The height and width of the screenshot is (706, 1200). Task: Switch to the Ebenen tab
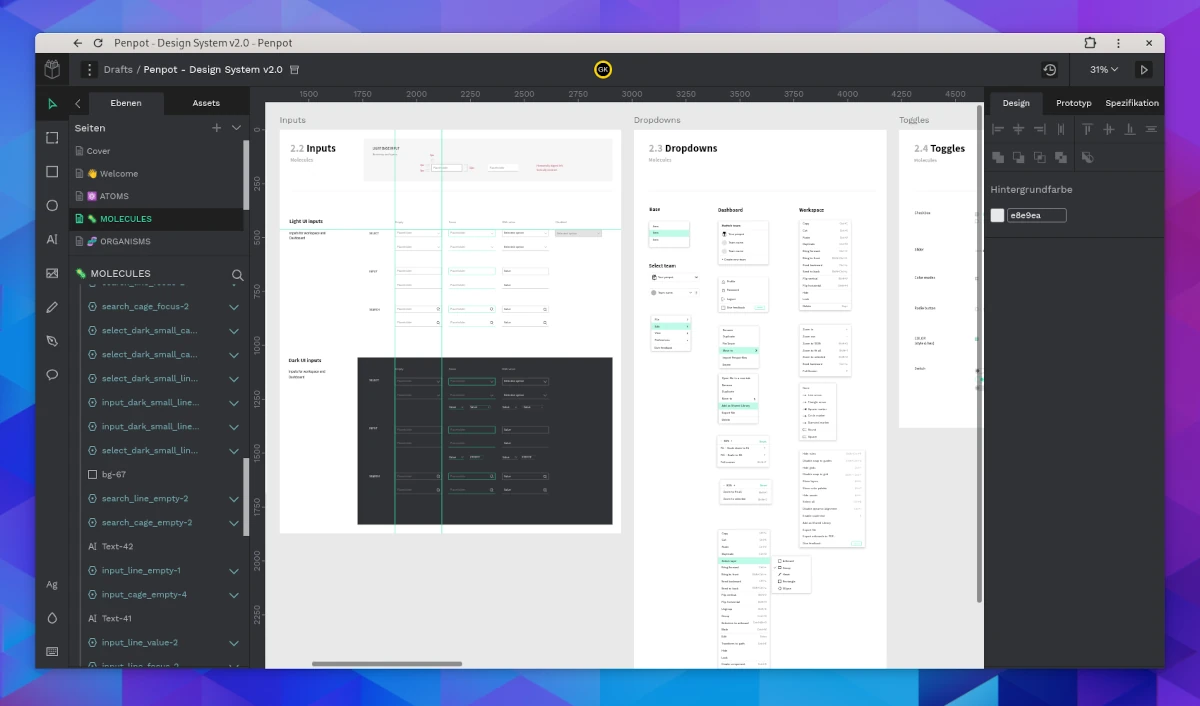[126, 103]
